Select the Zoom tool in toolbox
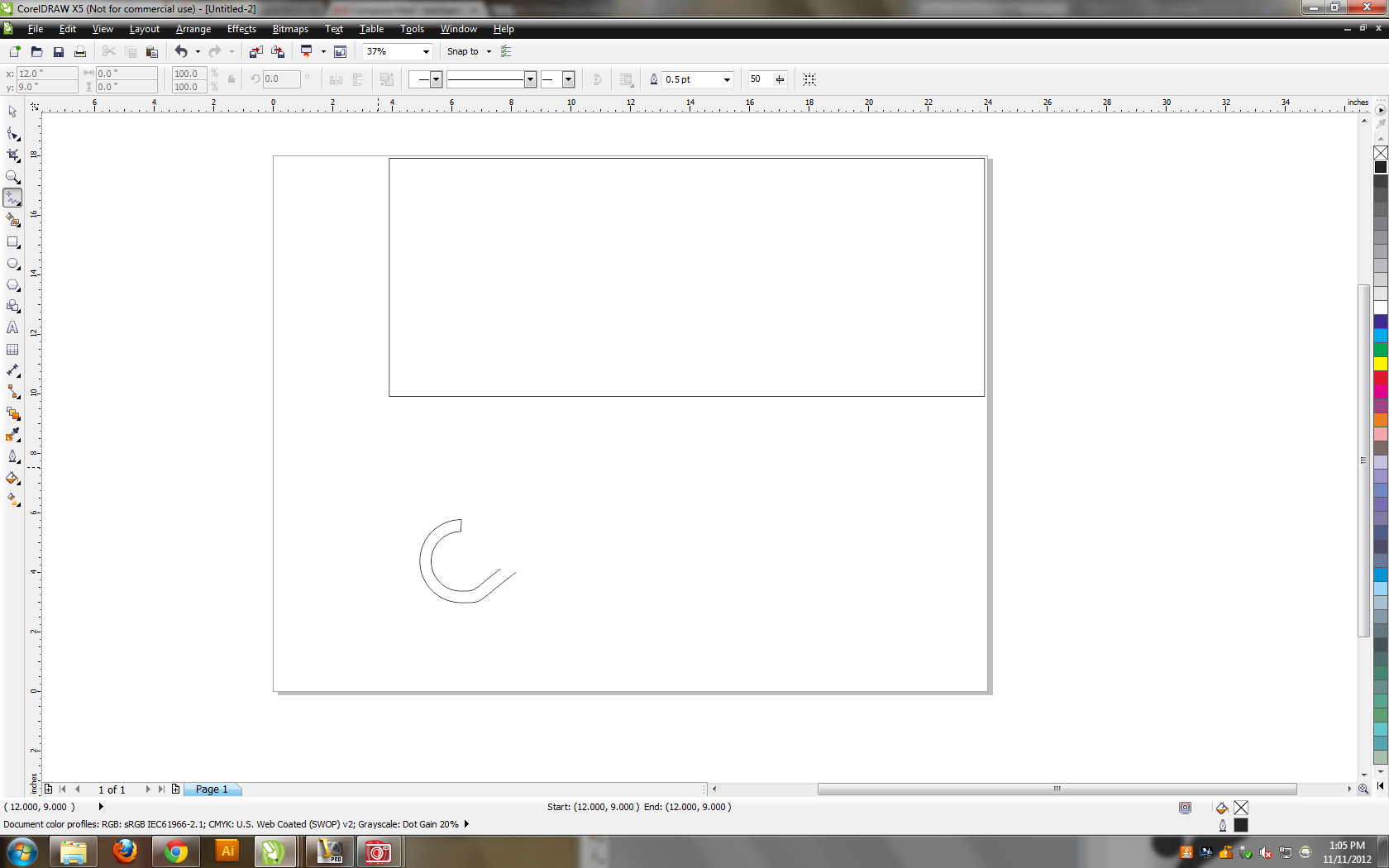The image size is (1389, 868). [12, 176]
